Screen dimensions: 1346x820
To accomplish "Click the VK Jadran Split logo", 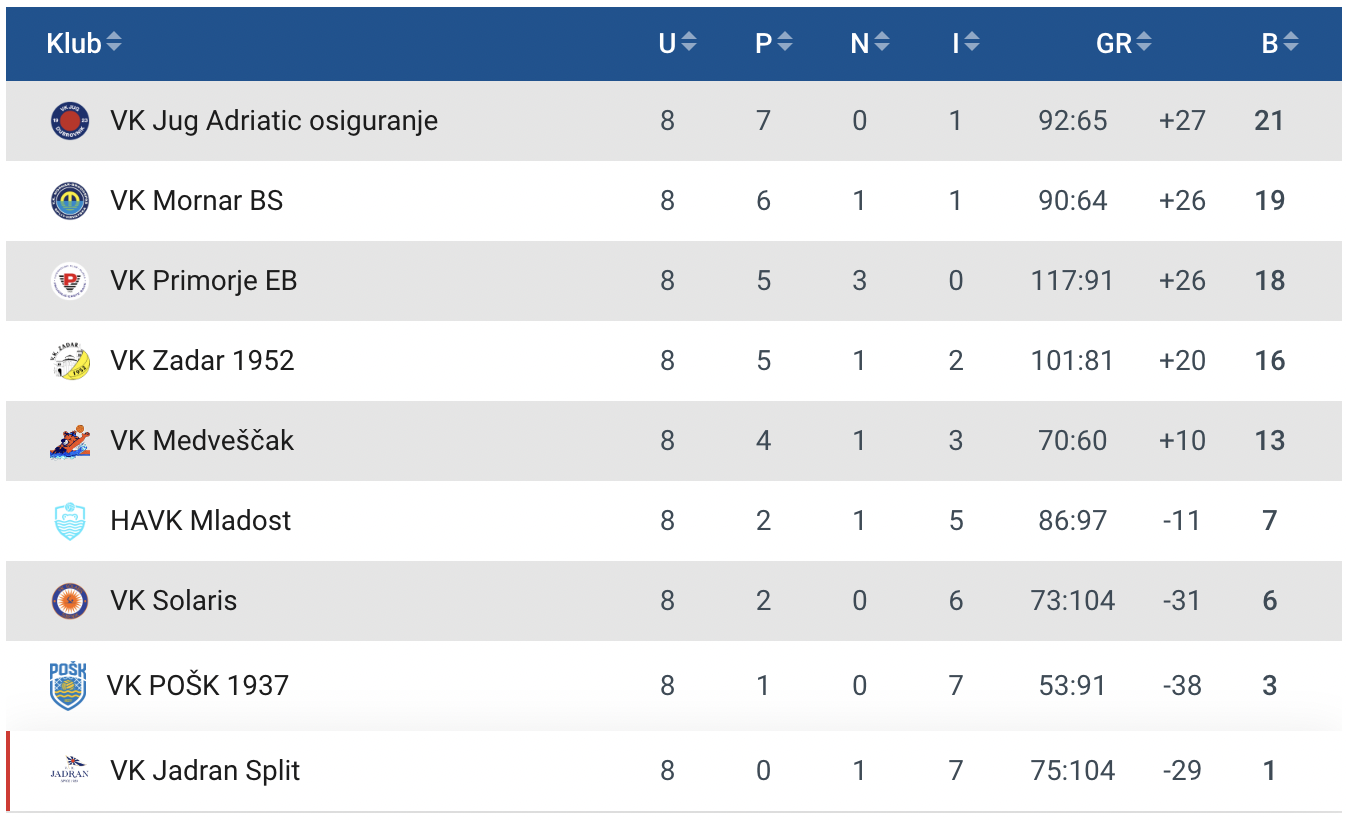I will pos(70,771).
